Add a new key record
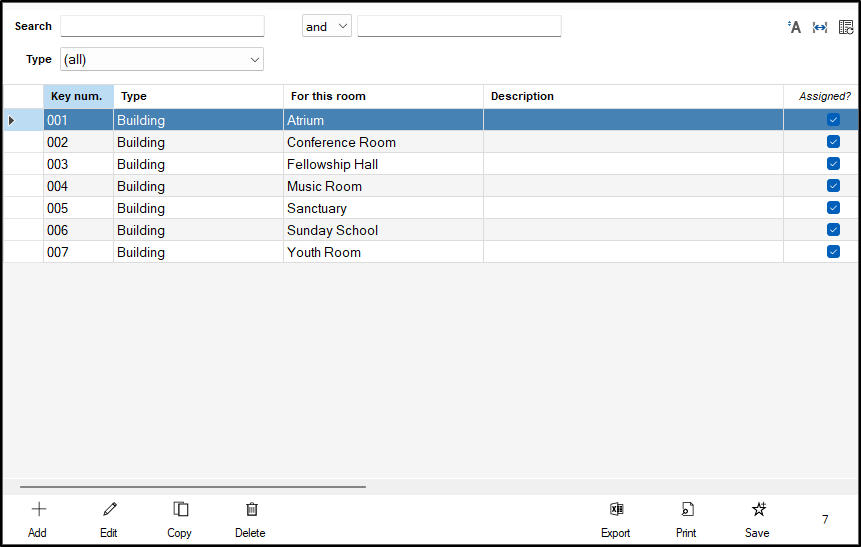861x547 pixels. (38, 517)
